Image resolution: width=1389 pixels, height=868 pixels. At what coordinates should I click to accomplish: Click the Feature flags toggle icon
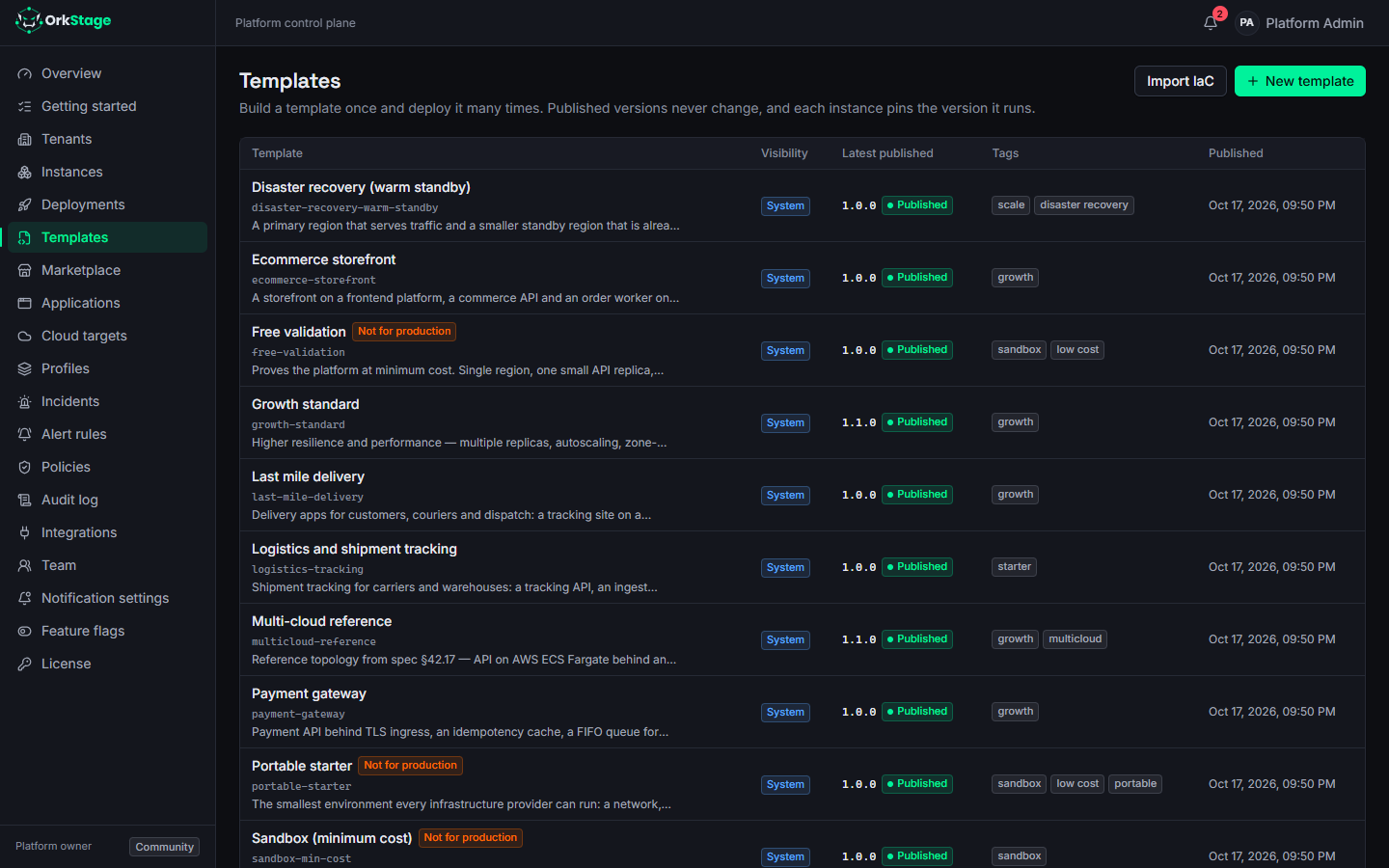pos(25,631)
